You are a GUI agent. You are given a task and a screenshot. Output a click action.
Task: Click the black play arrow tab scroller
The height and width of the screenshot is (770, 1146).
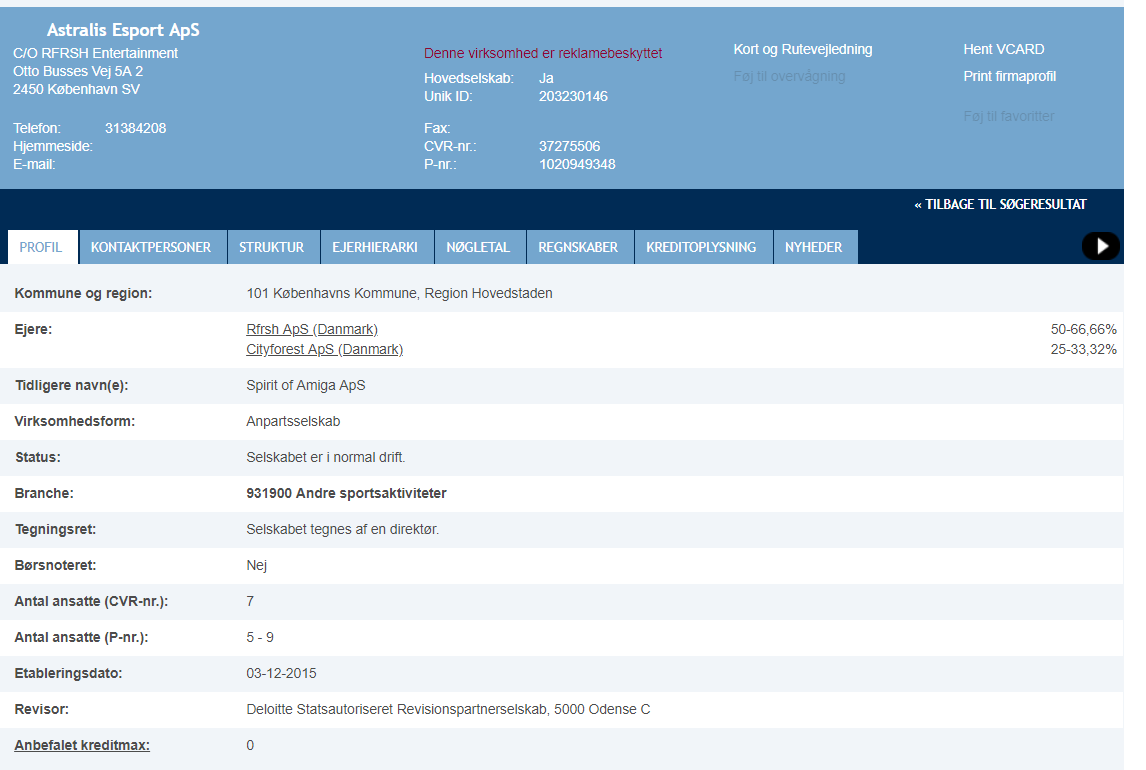(1101, 246)
